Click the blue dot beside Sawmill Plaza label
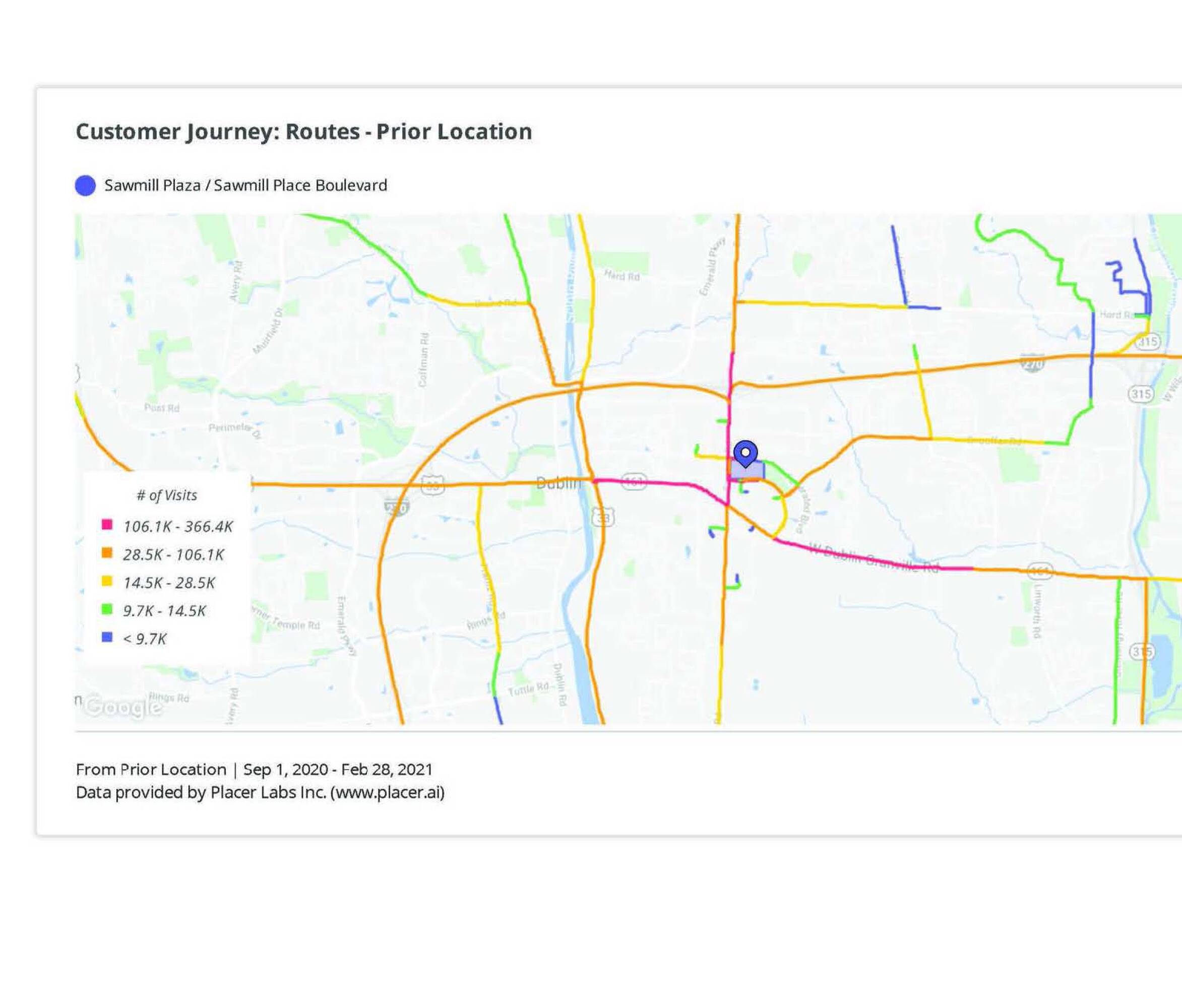This screenshot has height=1008, width=1182. (x=86, y=185)
